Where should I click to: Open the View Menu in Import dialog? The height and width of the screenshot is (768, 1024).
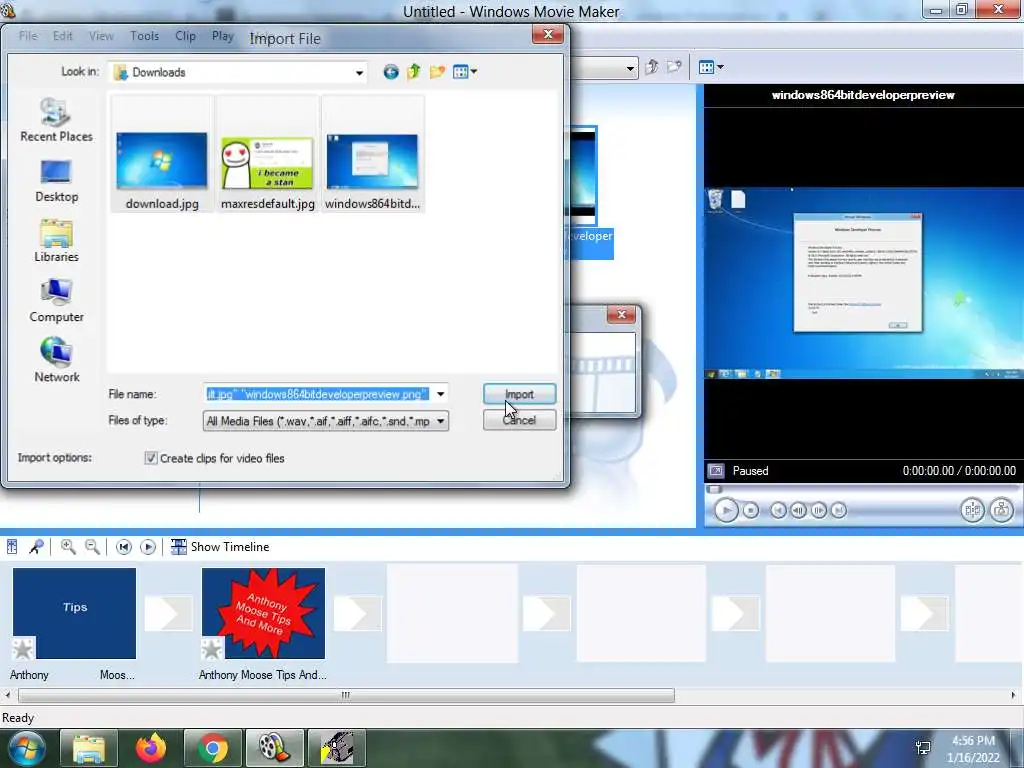coord(464,72)
